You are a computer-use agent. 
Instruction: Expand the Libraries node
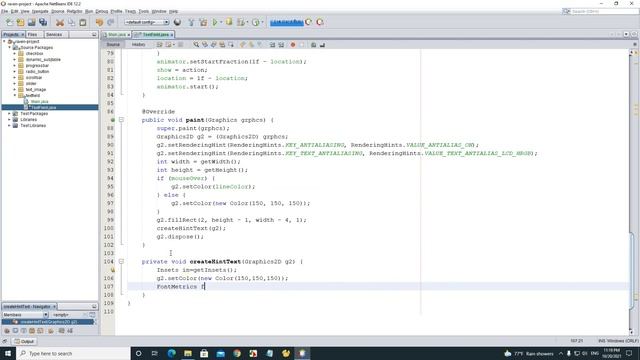[10, 120]
